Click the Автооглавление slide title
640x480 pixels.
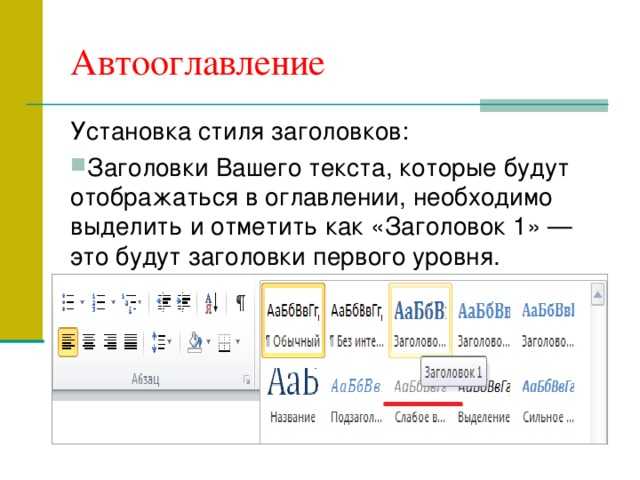(x=198, y=63)
